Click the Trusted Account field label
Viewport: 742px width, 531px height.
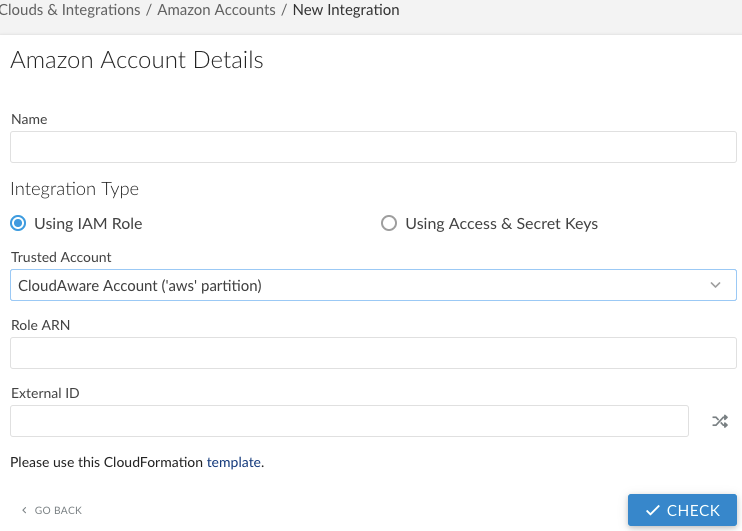pos(61,257)
